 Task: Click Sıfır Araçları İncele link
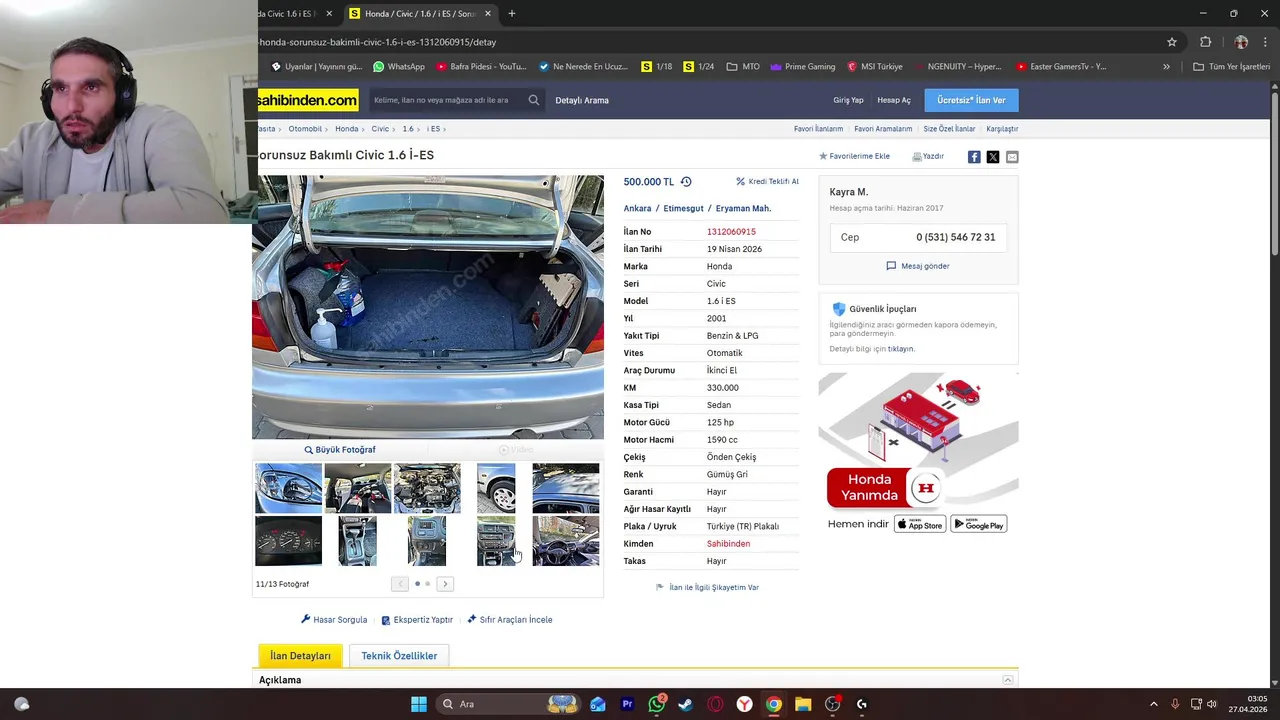pyautogui.click(x=510, y=620)
